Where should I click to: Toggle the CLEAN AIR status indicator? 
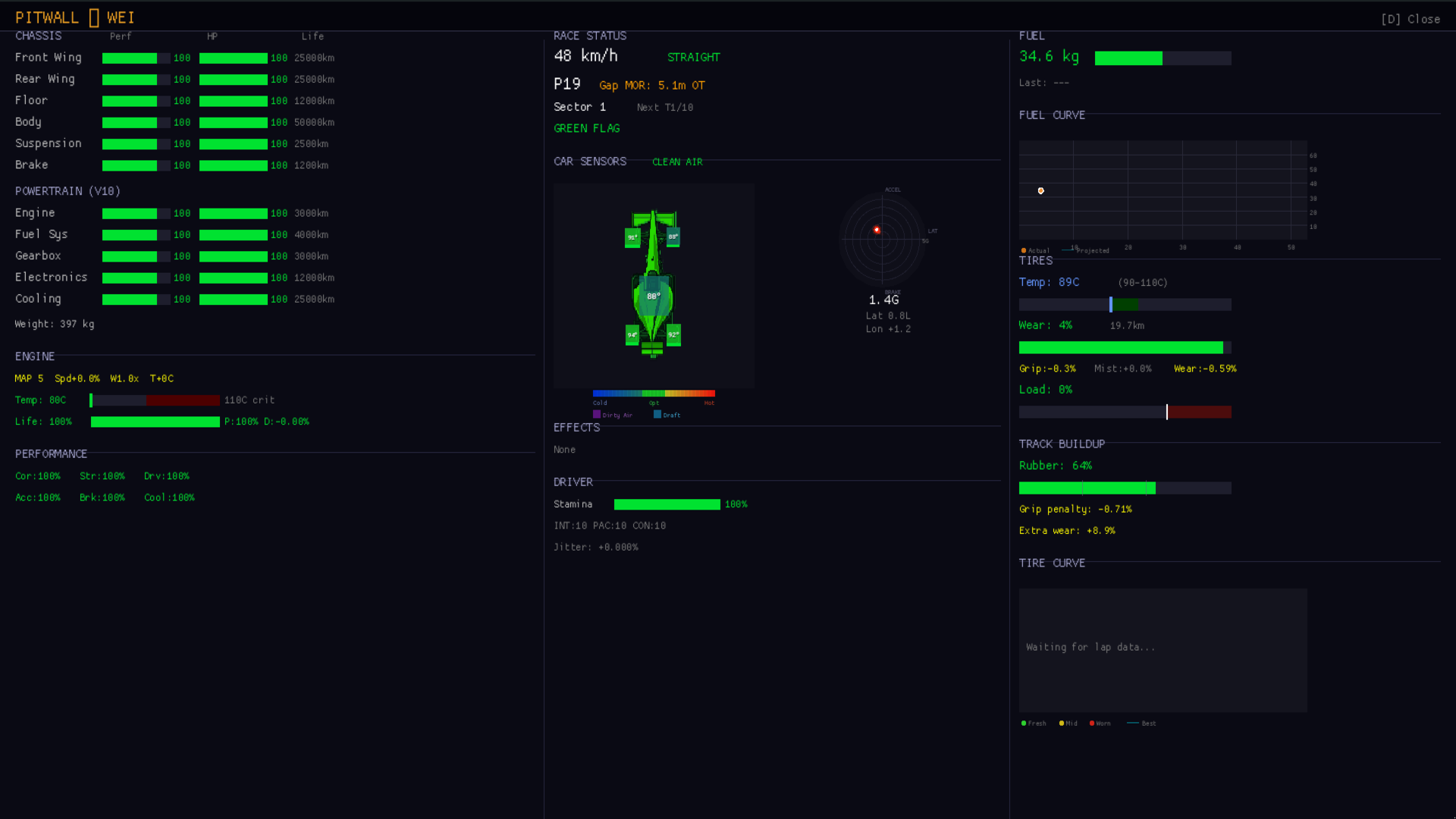pyautogui.click(x=677, y=162)
